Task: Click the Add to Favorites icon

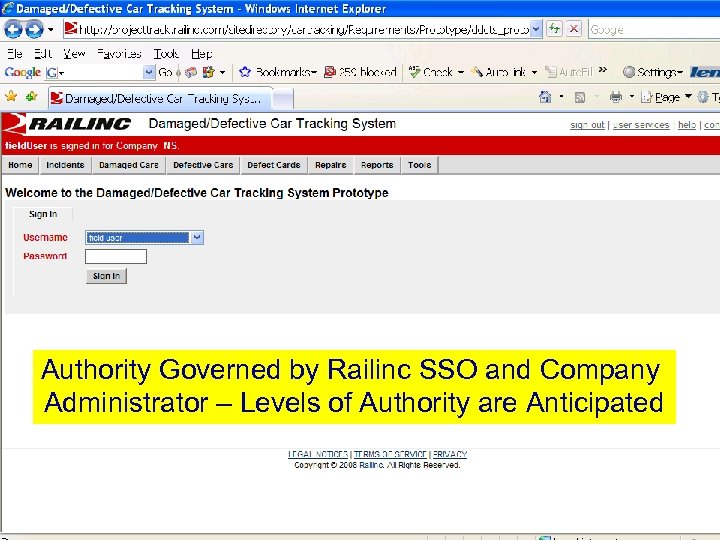Action: (x=32, y=96)
